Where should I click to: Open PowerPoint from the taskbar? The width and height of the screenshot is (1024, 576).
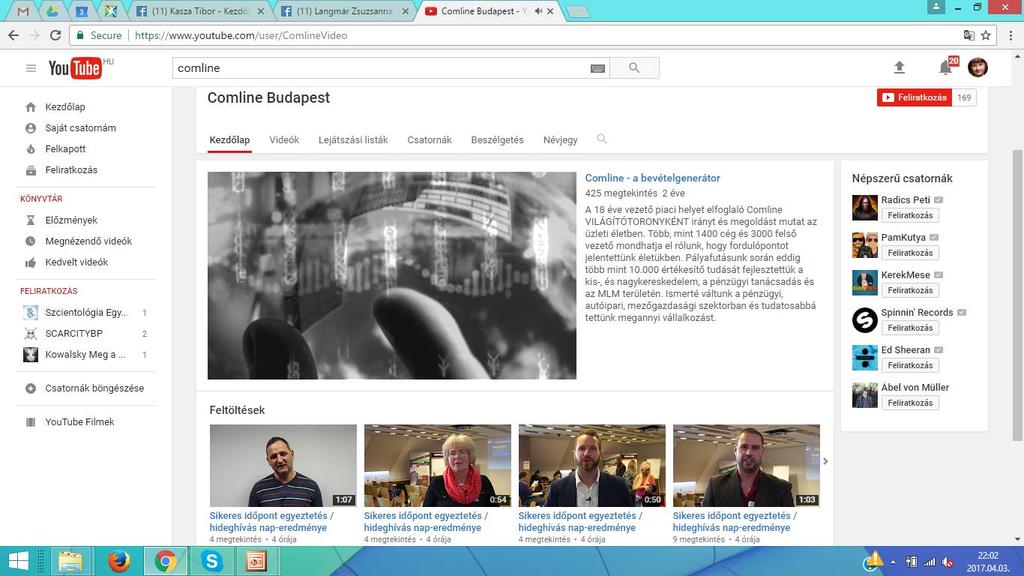coord(257,561)
